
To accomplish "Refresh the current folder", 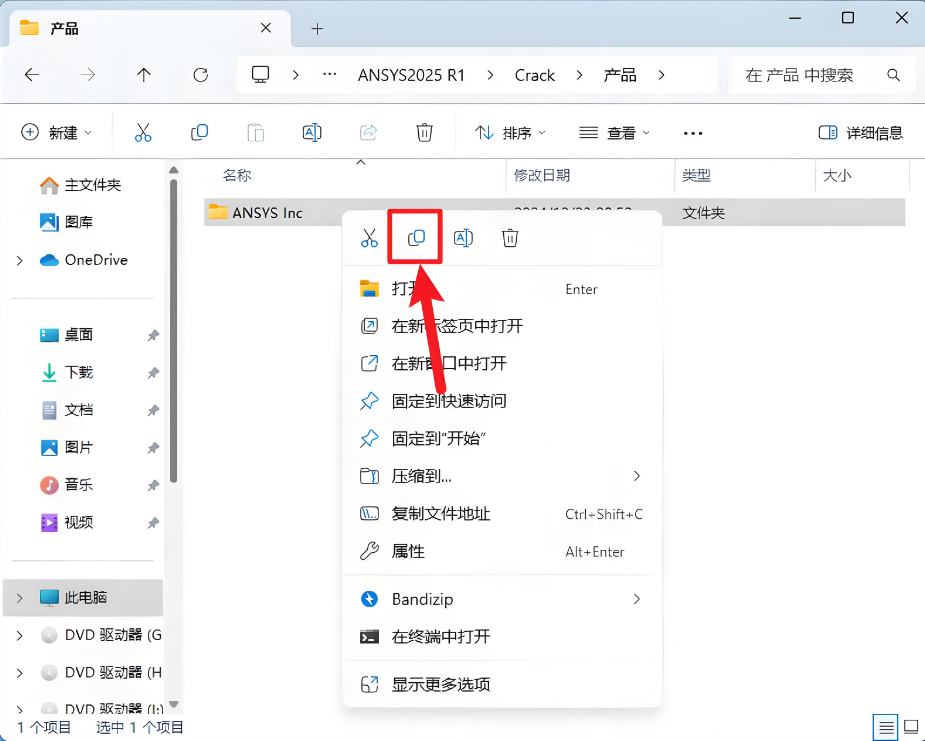I will (x=201, y=75).
